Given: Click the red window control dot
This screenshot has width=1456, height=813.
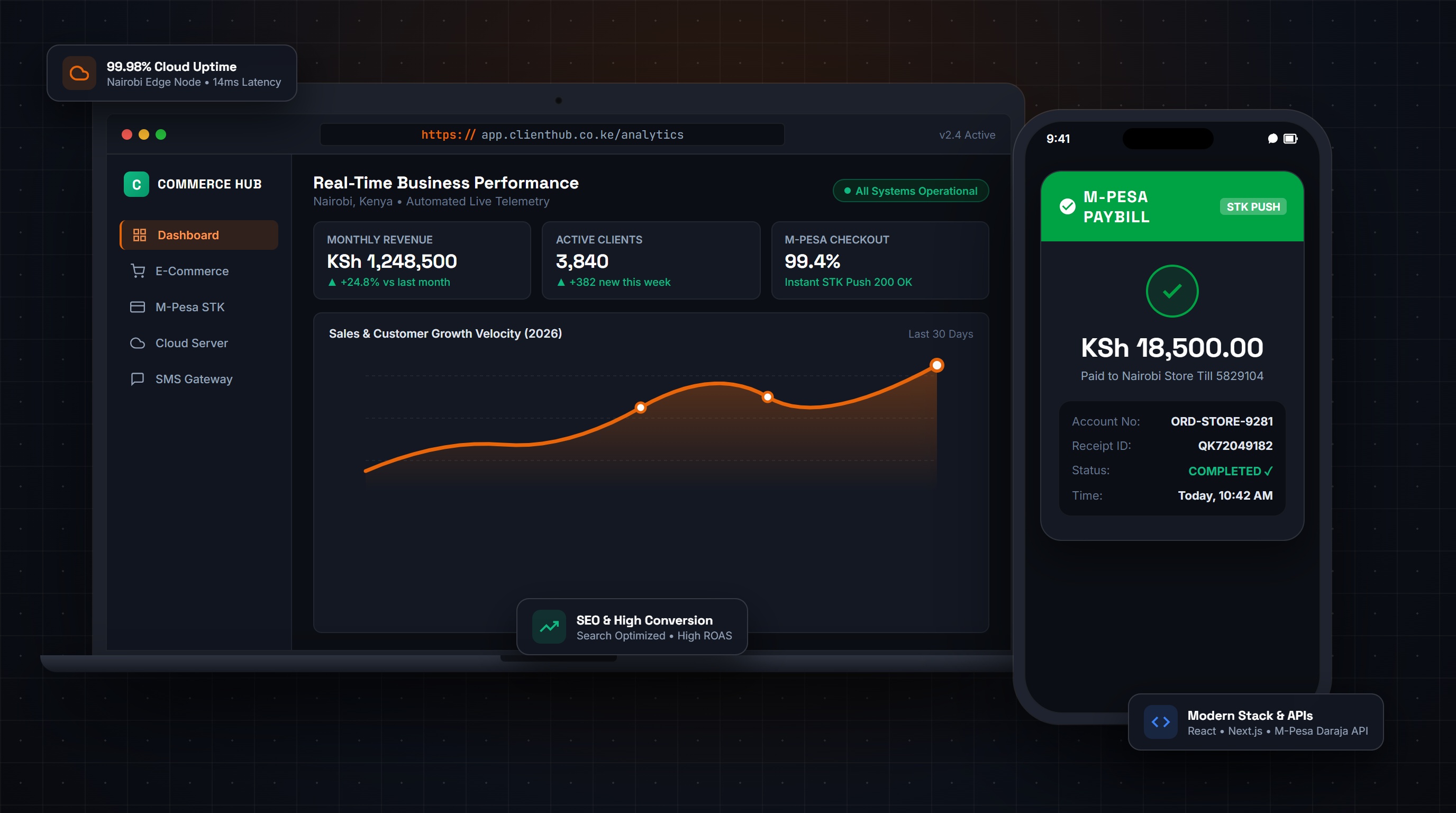Looking at the screenshot, I should pyautogui.click(x=126, y=134).
